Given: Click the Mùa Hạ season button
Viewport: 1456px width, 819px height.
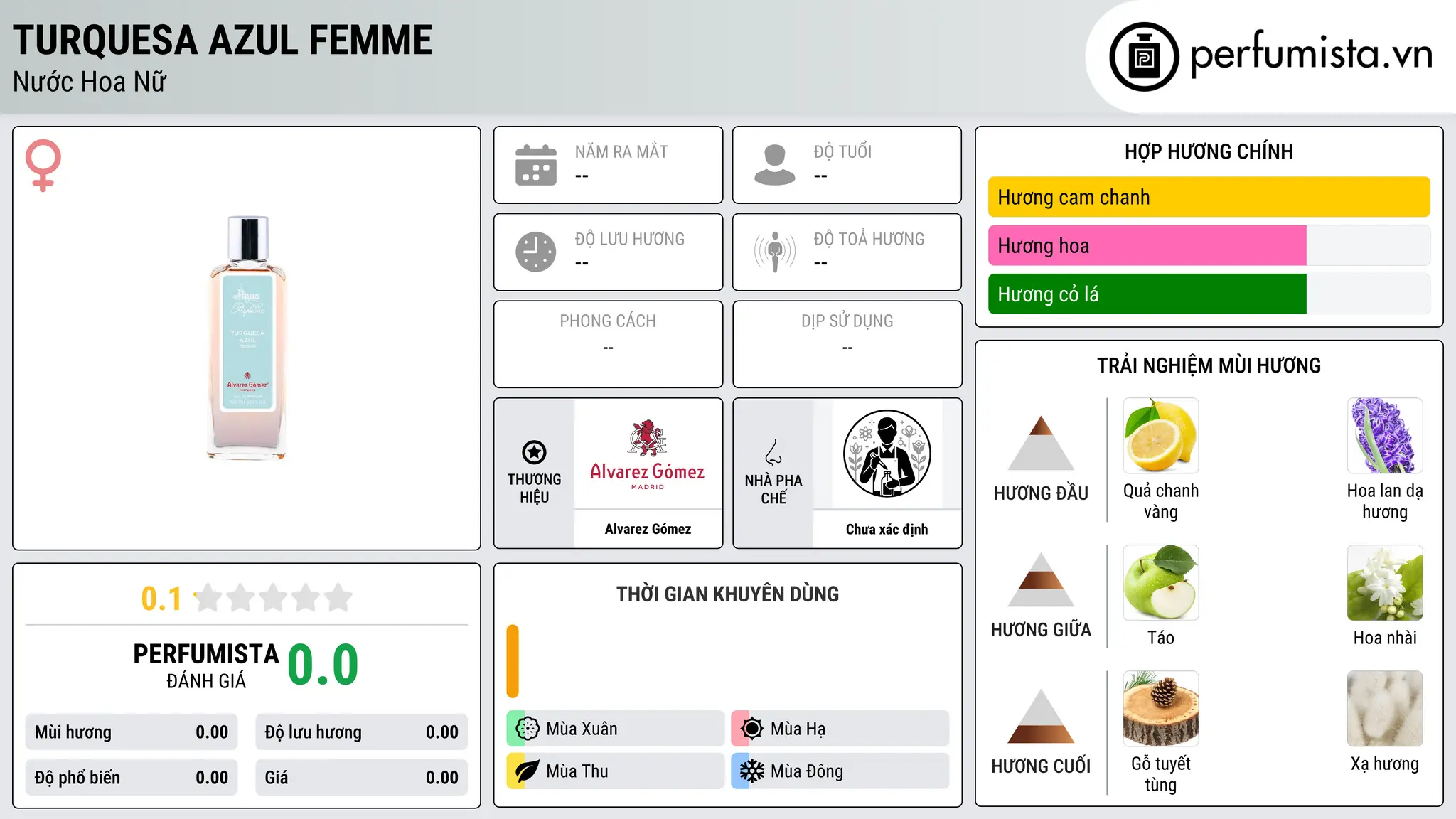Looking at the screenshot, I should tap(840, 729).
